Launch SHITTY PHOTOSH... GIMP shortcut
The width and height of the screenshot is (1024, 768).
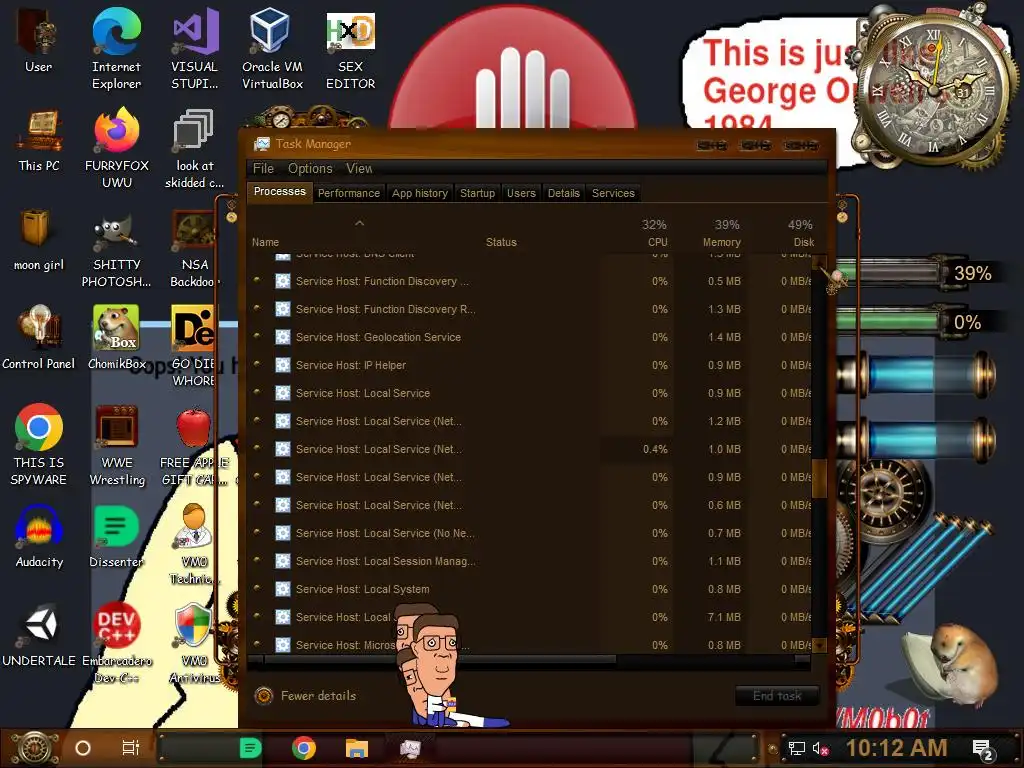pos(116,252)
